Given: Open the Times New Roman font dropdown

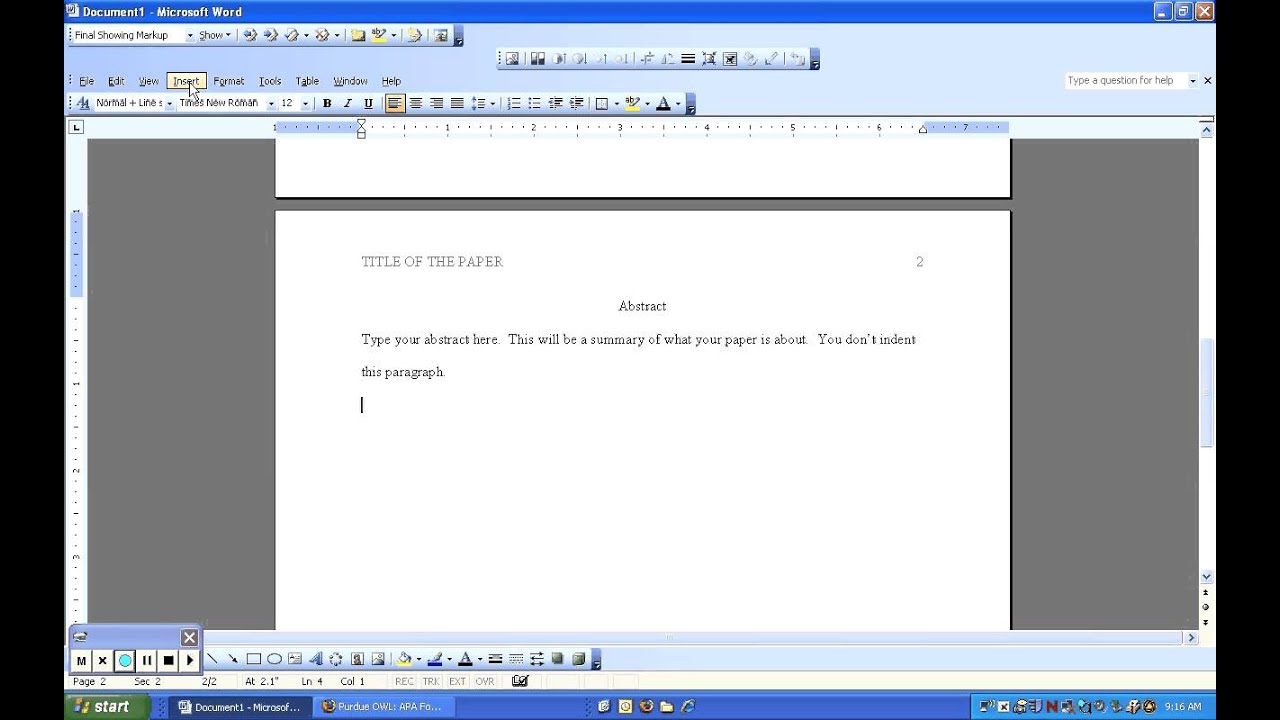Looking at the screenshot, I should tap(271, 103).
